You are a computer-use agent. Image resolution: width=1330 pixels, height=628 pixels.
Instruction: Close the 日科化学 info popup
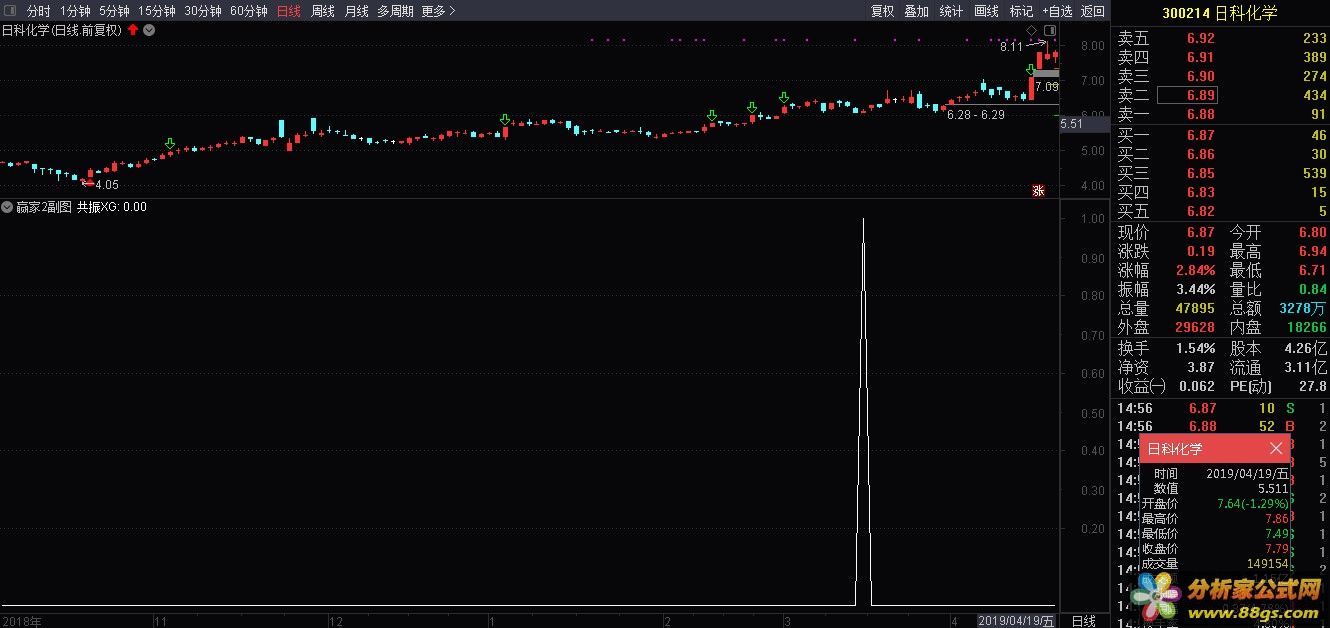(x=1275, y=449)
